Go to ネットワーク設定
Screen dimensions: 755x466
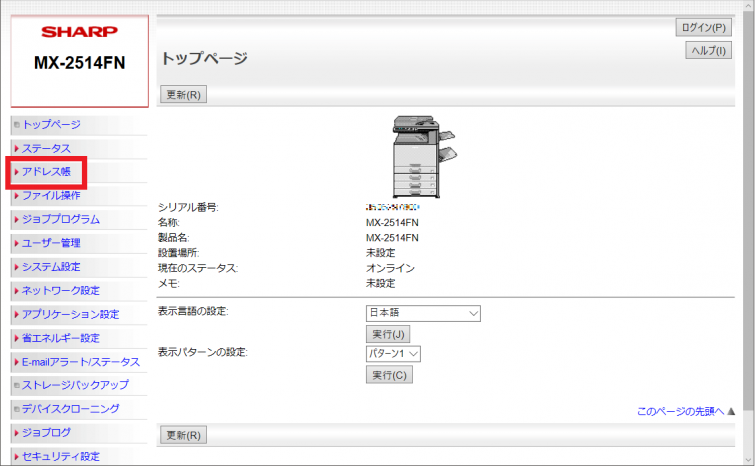coord(61,290)
